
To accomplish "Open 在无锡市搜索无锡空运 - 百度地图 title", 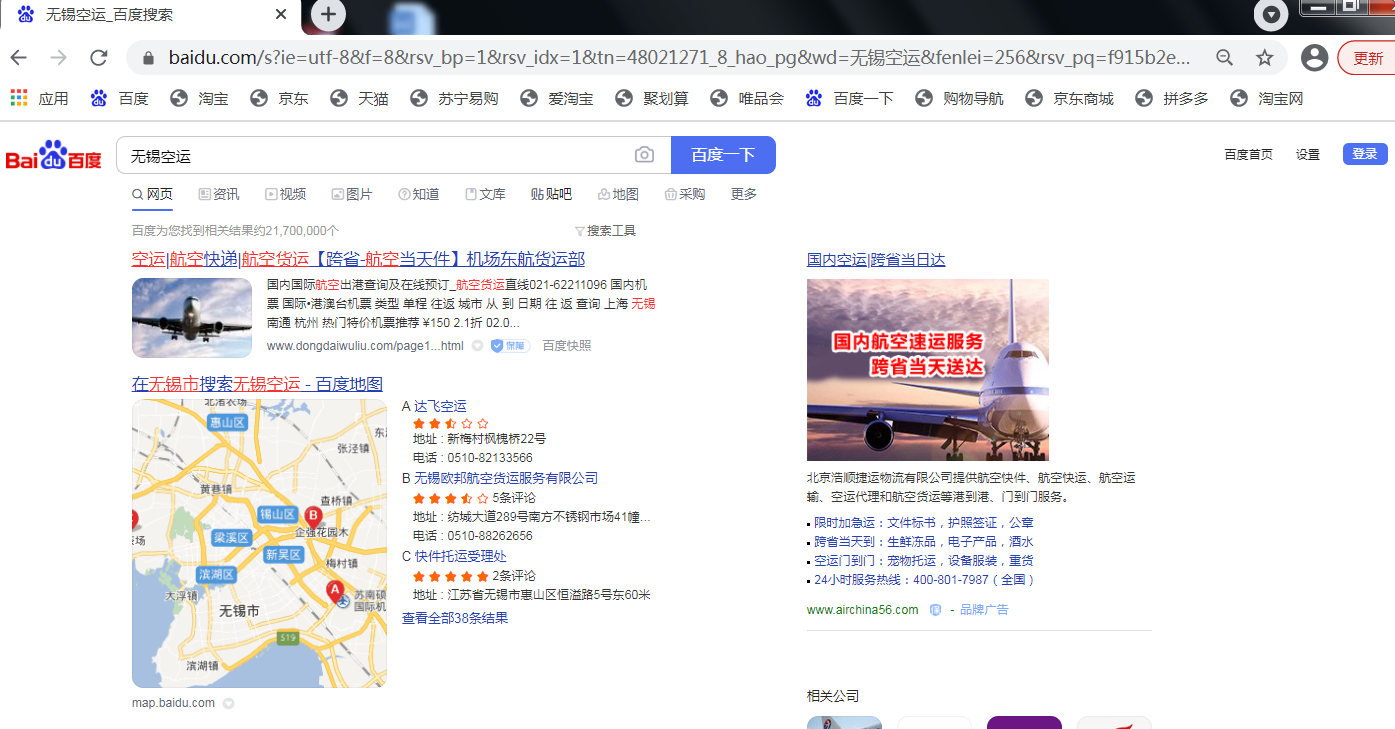I will click(257, 384).
